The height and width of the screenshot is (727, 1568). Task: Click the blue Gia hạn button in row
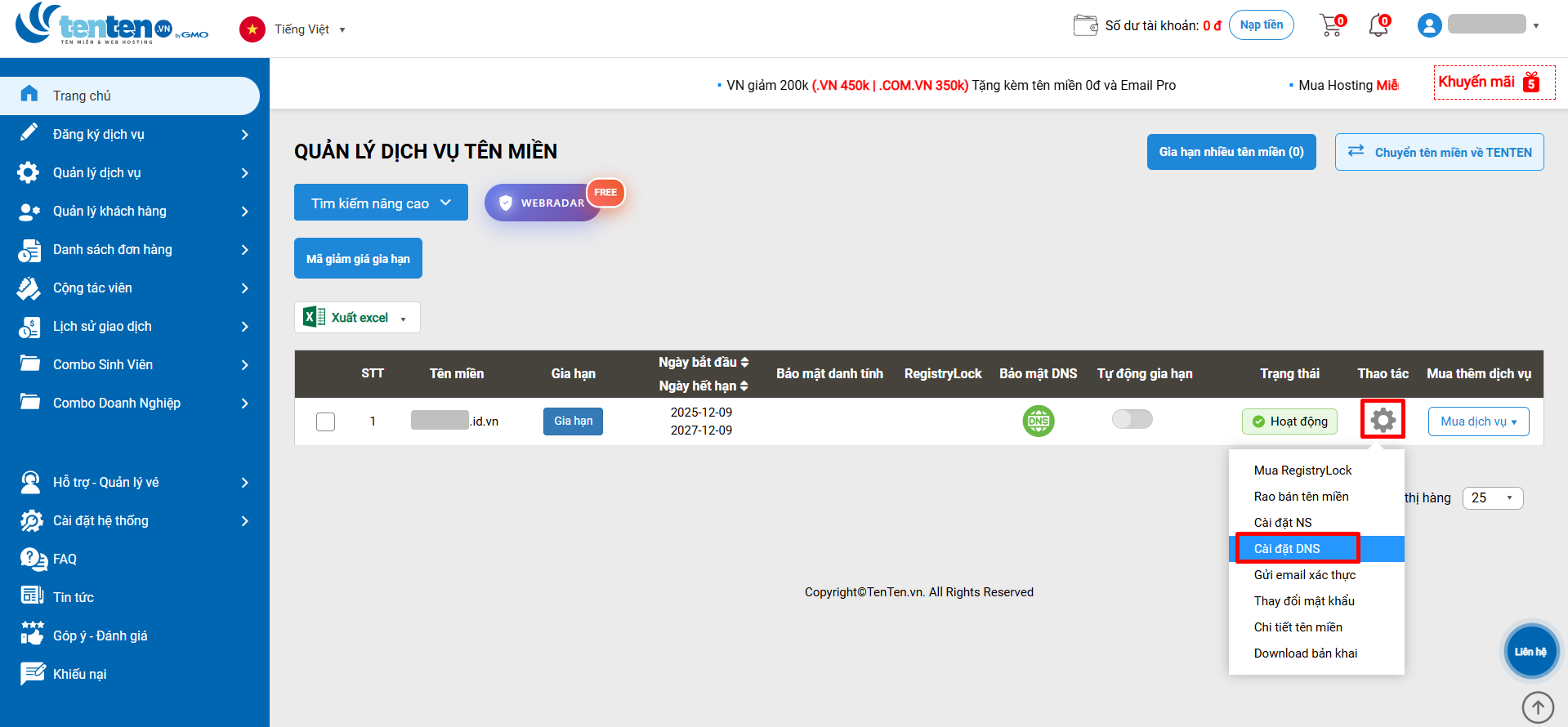pos(573,421)
